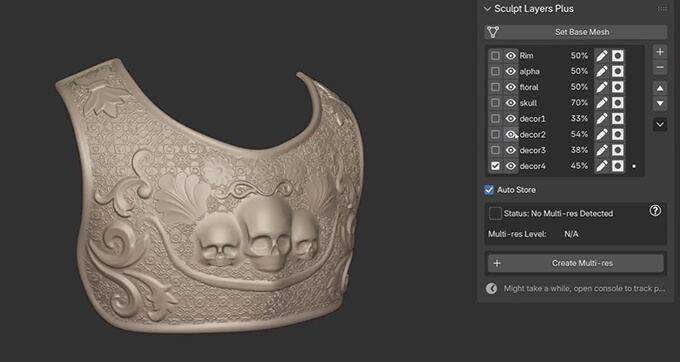Tick the decor3 layer checkbox

coord(495,150)
